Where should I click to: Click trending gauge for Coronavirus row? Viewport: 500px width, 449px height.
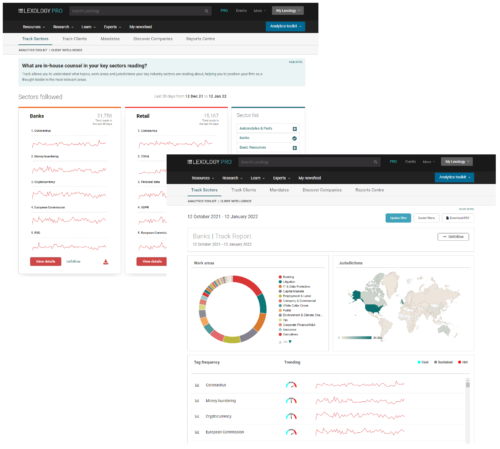coord(291,385)
